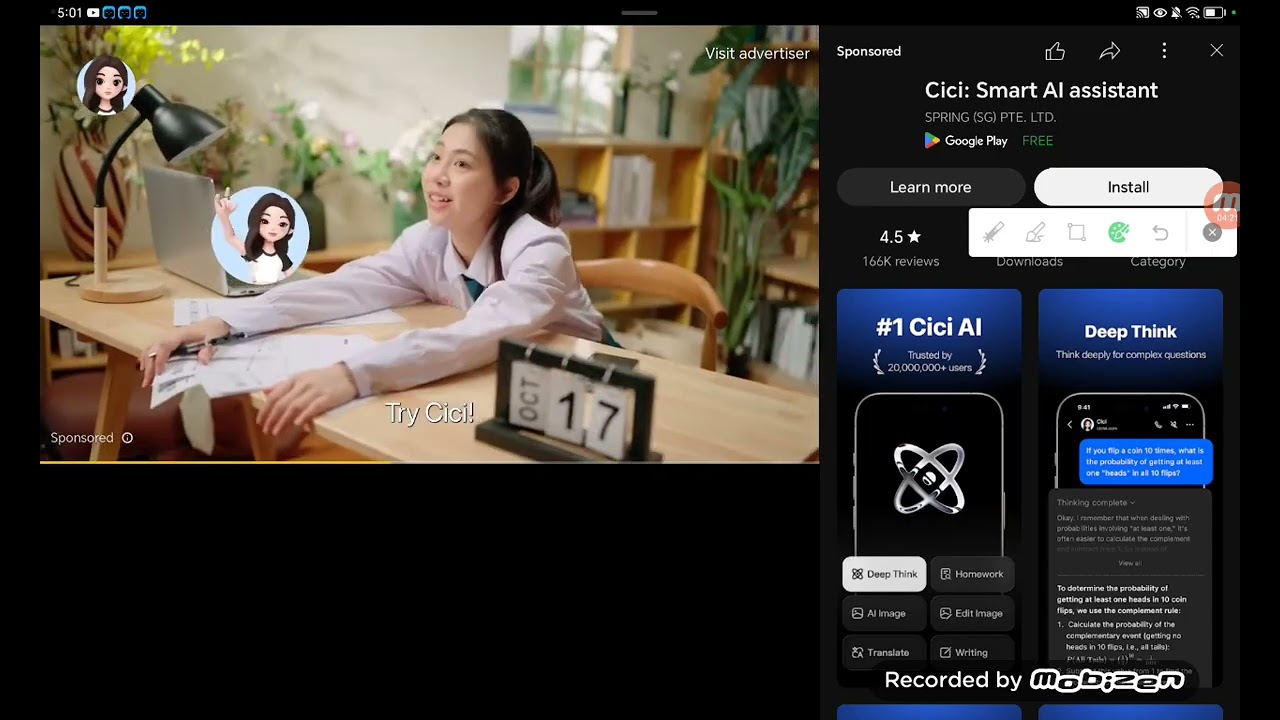
Task: Open the Sponsored info icon on video
Action: tap(127, 438)
